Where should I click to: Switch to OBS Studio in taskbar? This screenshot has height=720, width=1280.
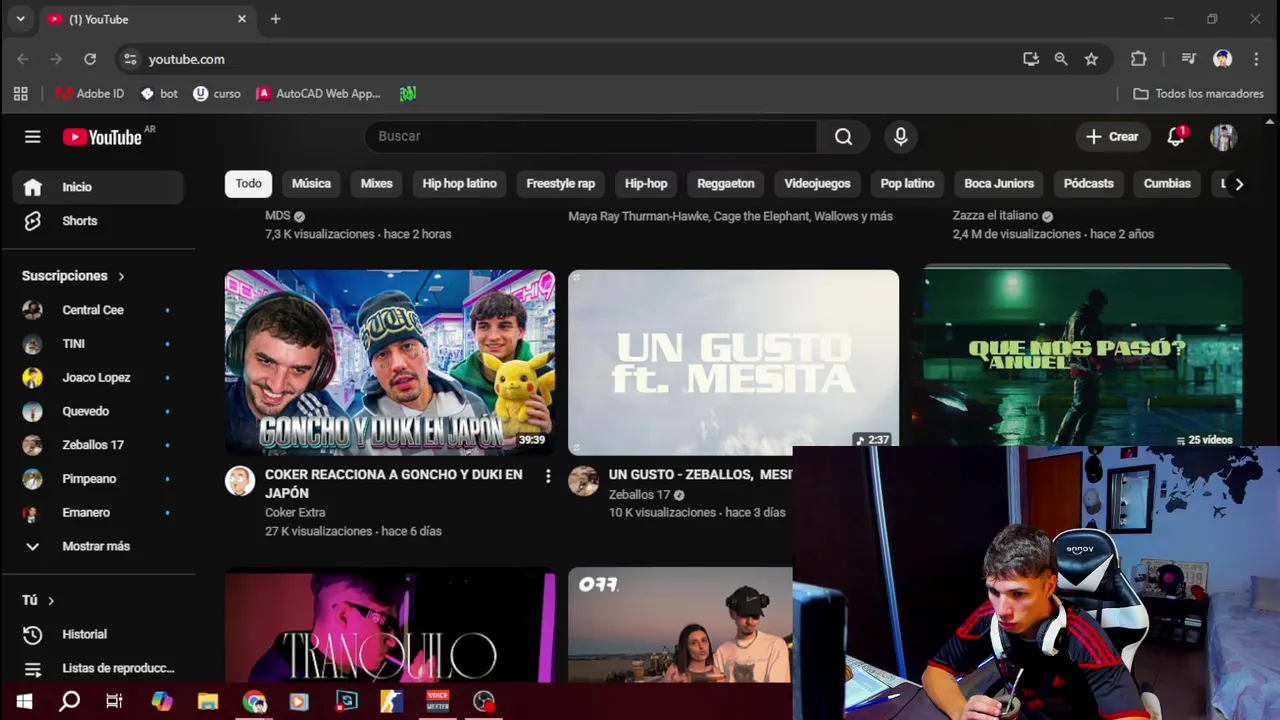(x=484, y=701)
